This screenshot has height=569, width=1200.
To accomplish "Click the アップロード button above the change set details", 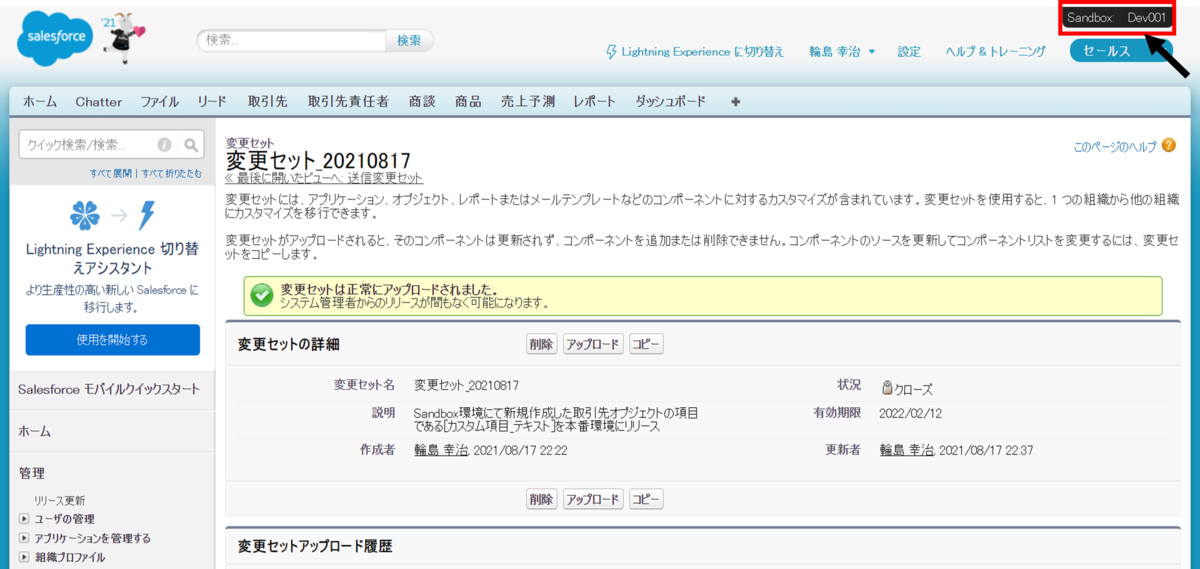I will 592,344.
